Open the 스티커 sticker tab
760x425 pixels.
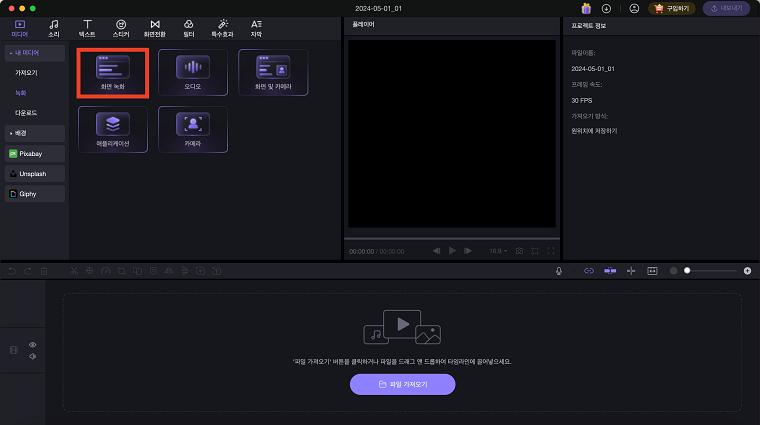[x=121, y=29]
